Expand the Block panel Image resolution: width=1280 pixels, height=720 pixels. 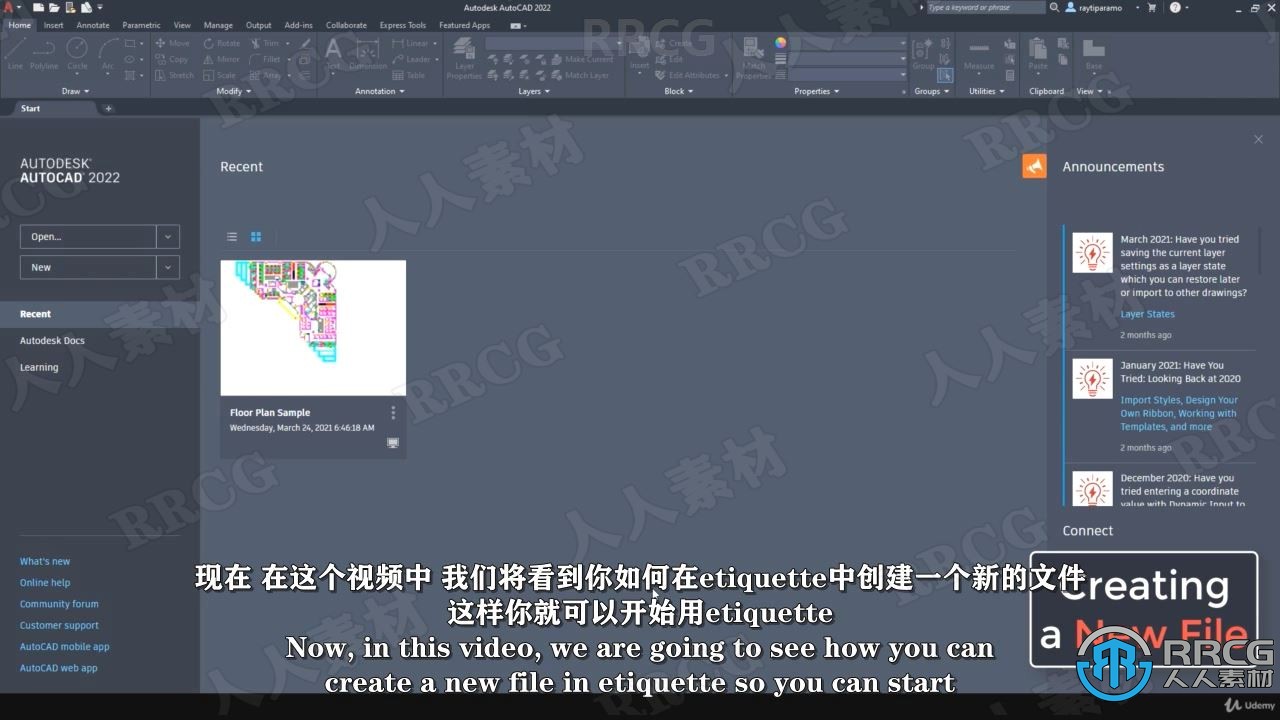click(679, 91)
